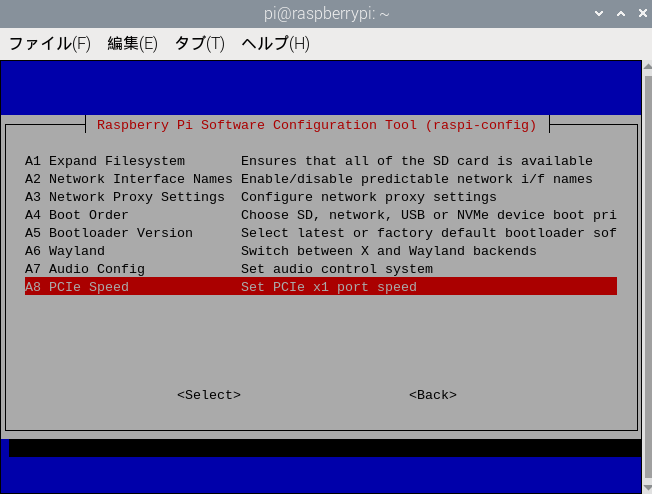Click 'Choose SD, network, USB or NVMe' description
This screenshot has height=494, width=652.
tap(365, 215)
